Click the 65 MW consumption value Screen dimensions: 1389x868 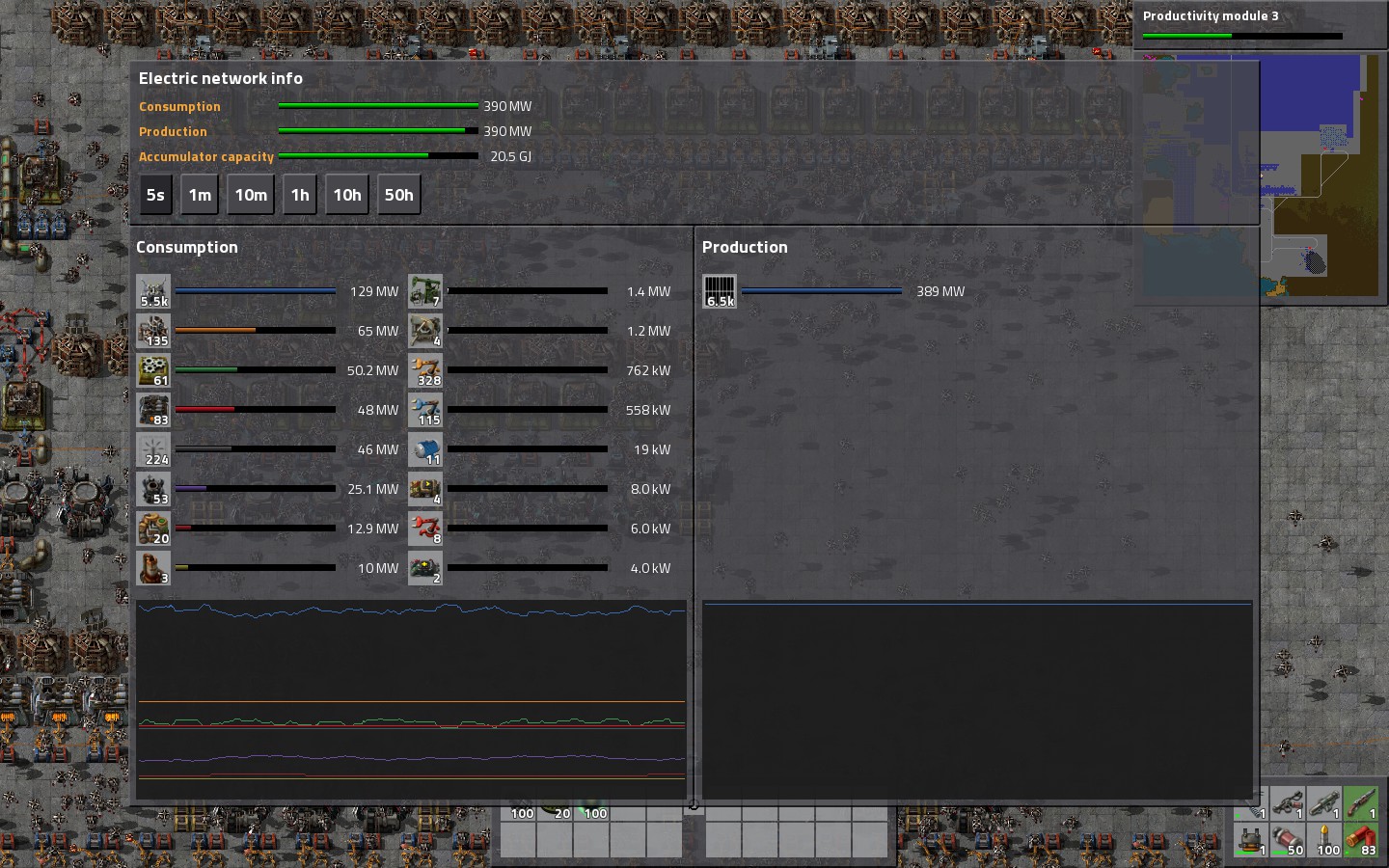tap(377, 331)
